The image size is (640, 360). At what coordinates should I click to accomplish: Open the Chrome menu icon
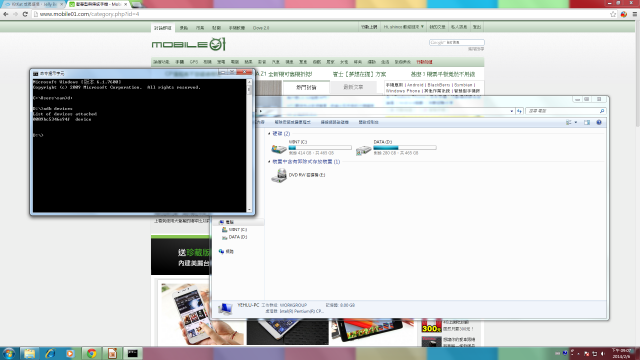[x=635, y=14]
